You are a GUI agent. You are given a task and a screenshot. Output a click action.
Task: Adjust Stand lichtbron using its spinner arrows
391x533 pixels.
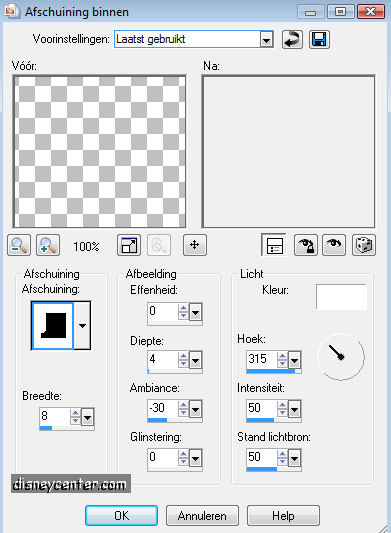282,458
